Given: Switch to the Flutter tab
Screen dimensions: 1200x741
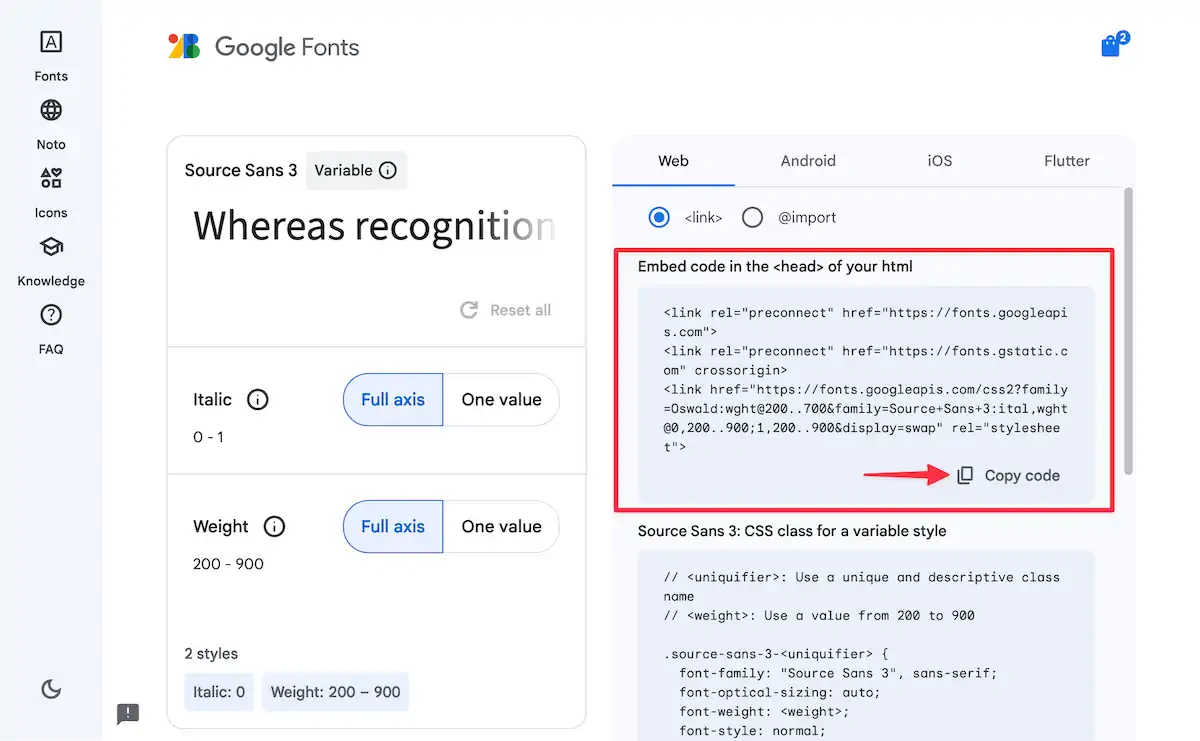Looking at the screenshot, I should [x=1067, y=161].
